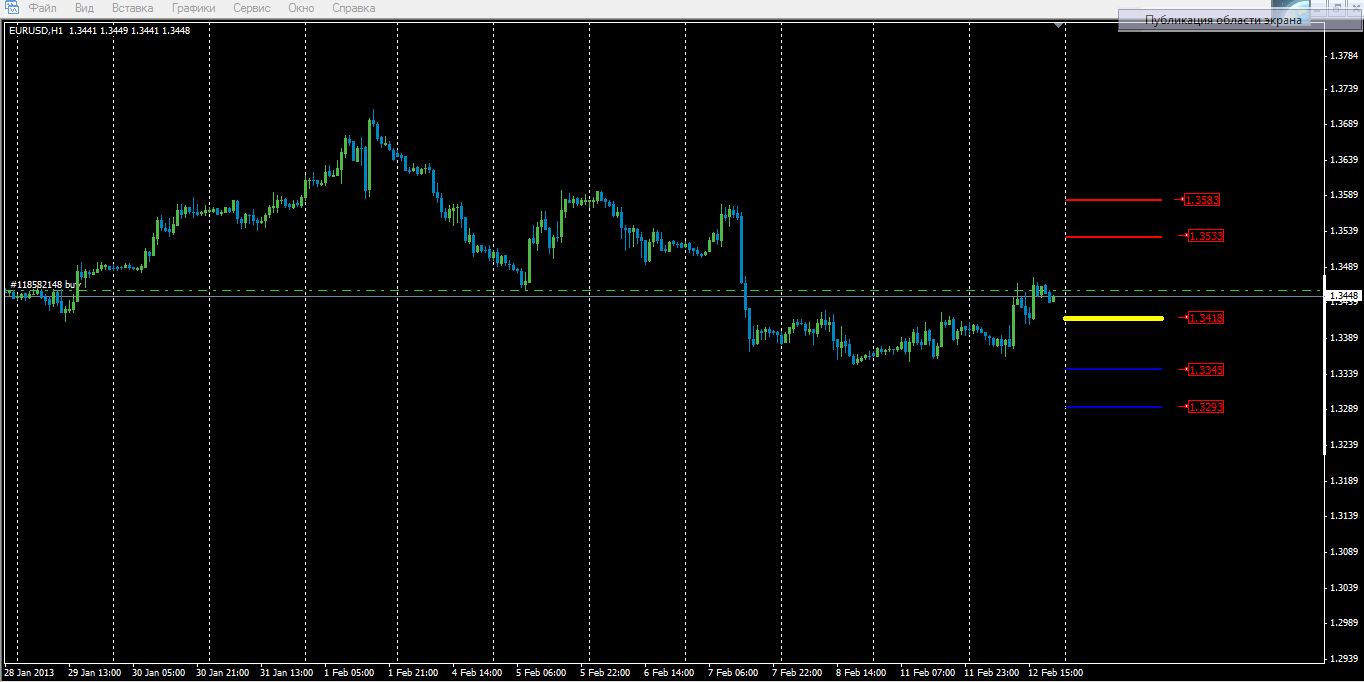This screenshot has height=682, width=1364.
Task: Click the 5 Feb 22:00 time label
Action: click(x=605, y=673)
